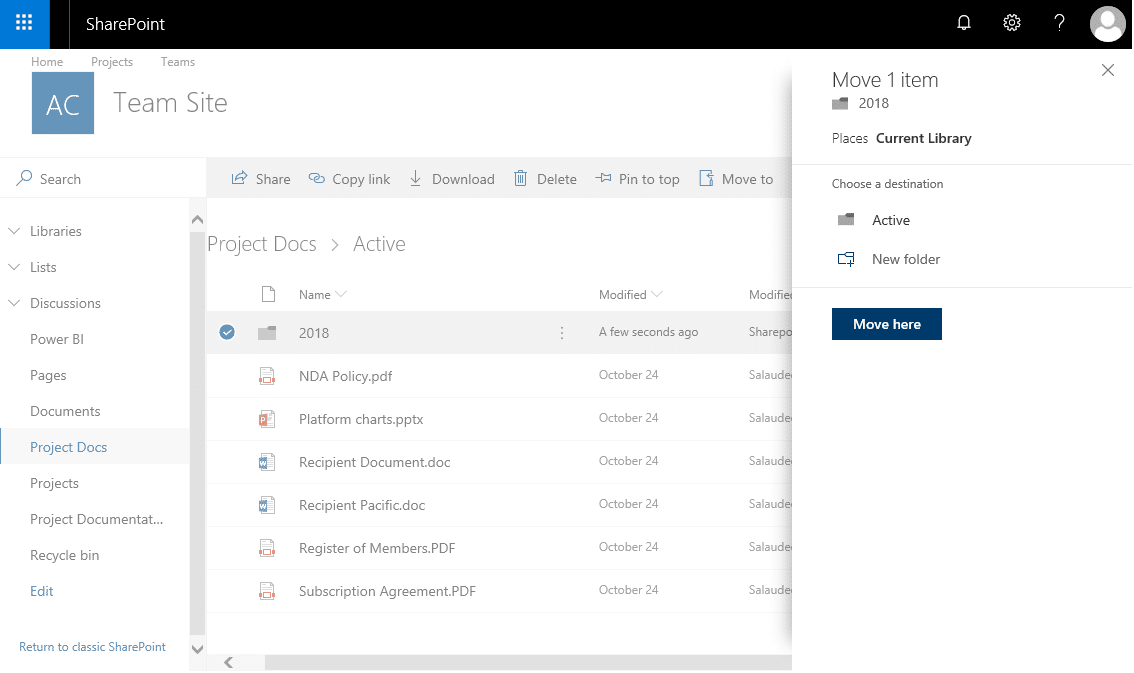This screenshot has width=1134, height=673.
Task: Open SharePoint settings with the gear icon
Action: click(x=1011, y=22)
